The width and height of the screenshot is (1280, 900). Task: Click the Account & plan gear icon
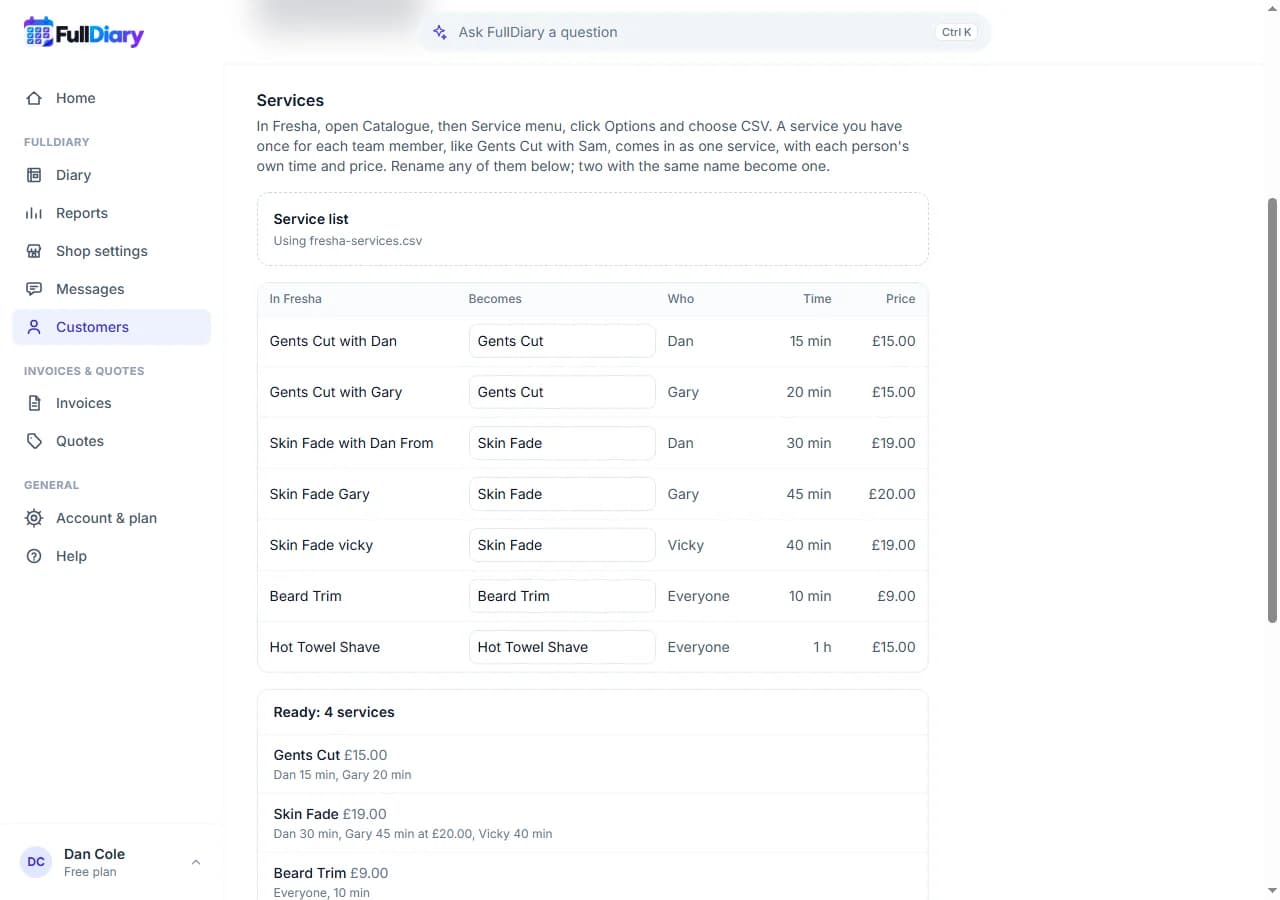[34, 518]
